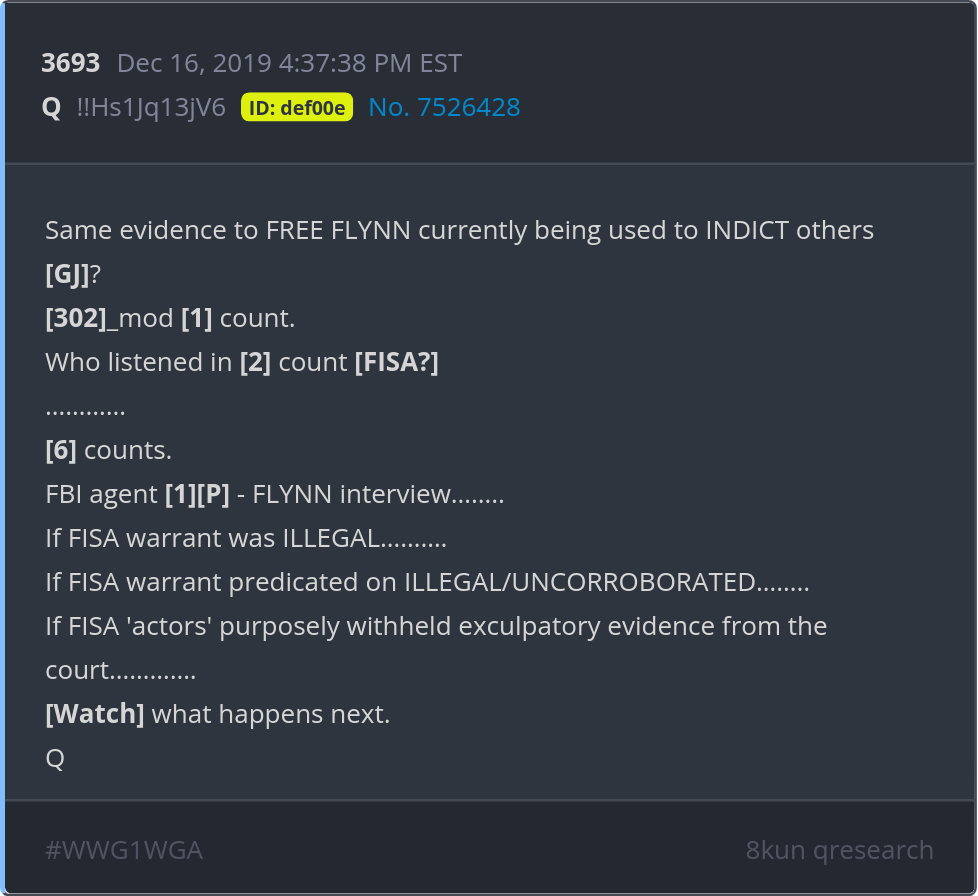Click the bold [1][P] marker

(x=197, y=494)
